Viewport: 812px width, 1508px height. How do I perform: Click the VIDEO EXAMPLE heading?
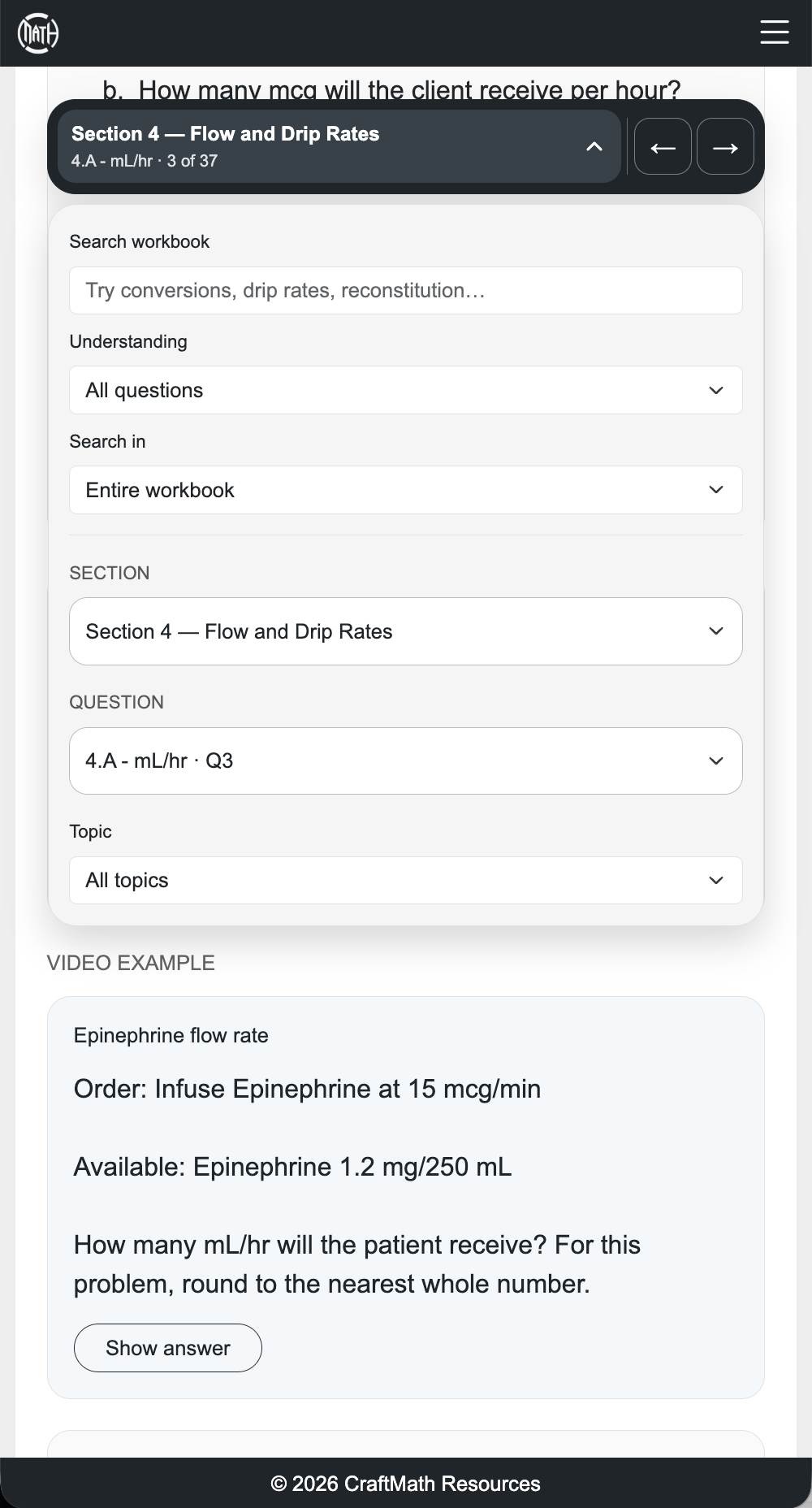131,963
